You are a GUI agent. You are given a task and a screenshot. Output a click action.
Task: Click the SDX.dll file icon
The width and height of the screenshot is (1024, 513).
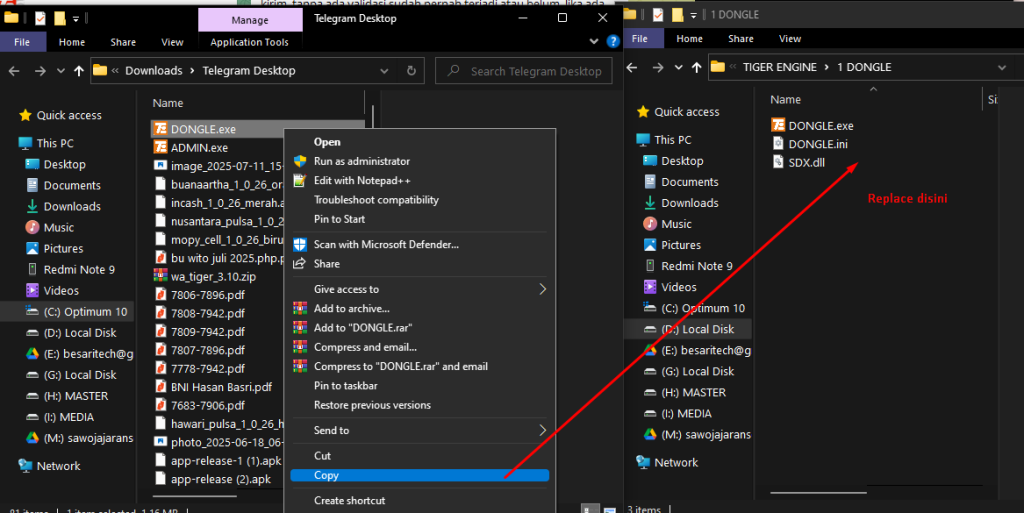pos(779,163)
